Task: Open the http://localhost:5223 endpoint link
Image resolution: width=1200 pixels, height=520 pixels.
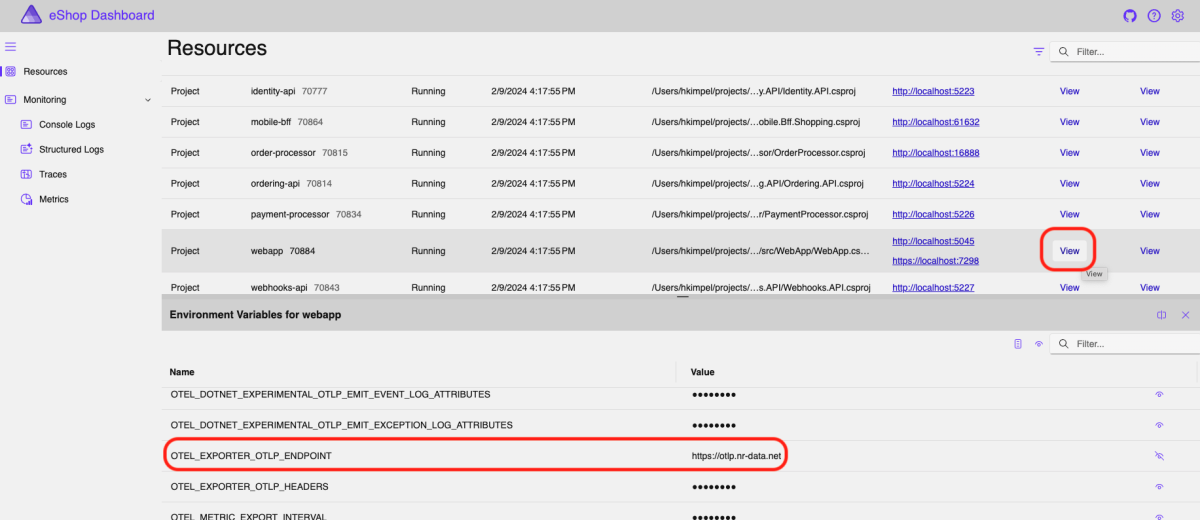Action: coord(933,91)
